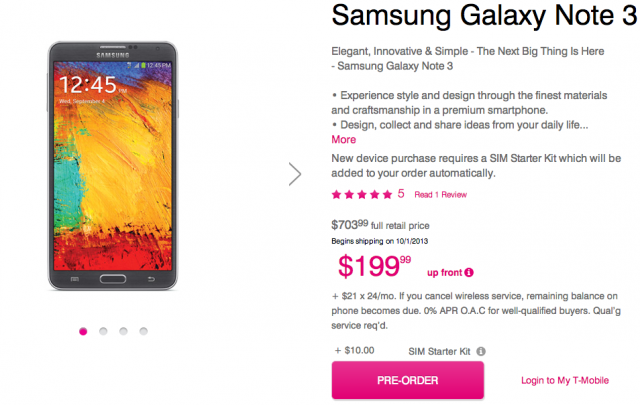Select the second carousel dot
The width and height of the screenshot is (640, 405).
click(103, 331)
